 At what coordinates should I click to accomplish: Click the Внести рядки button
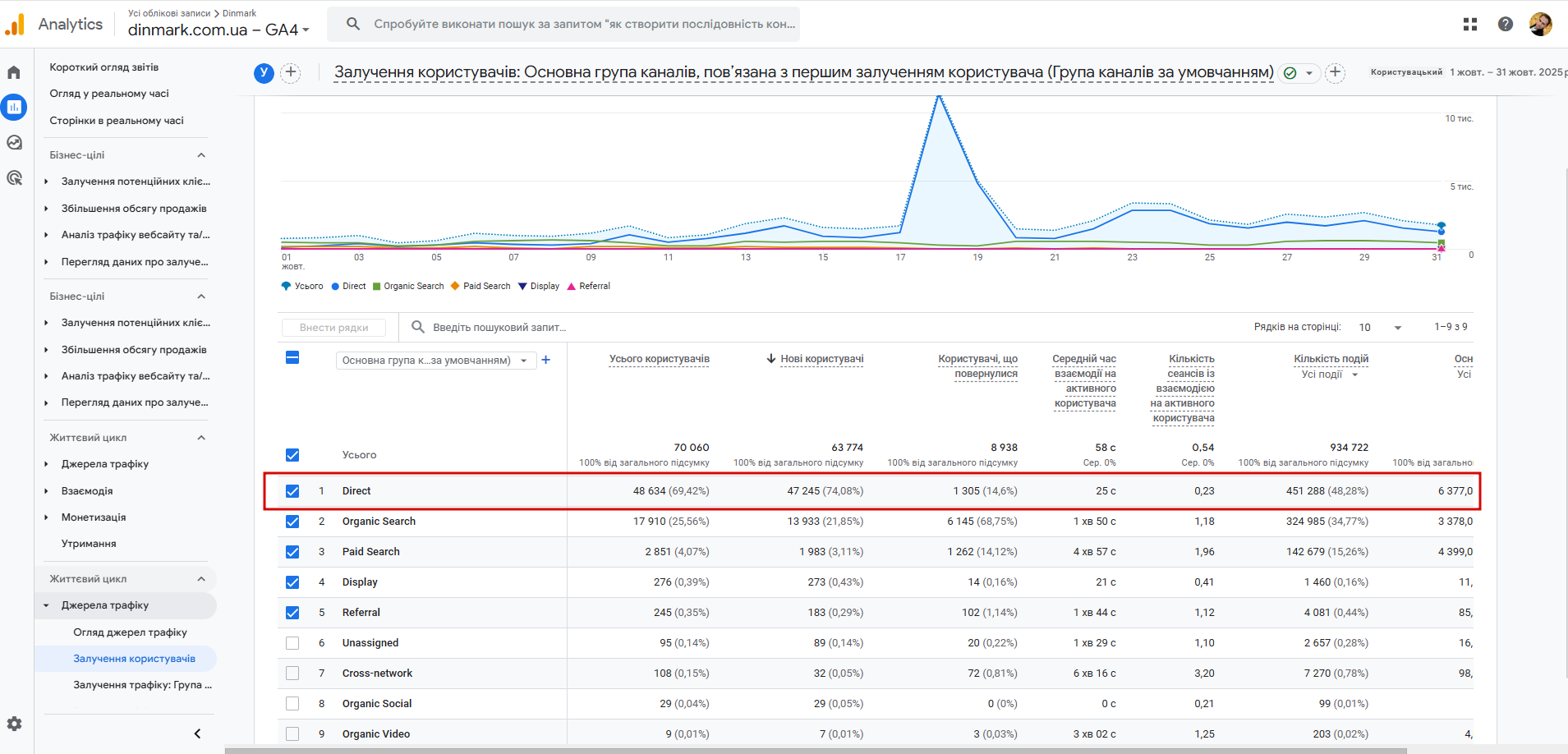[334, 328]
